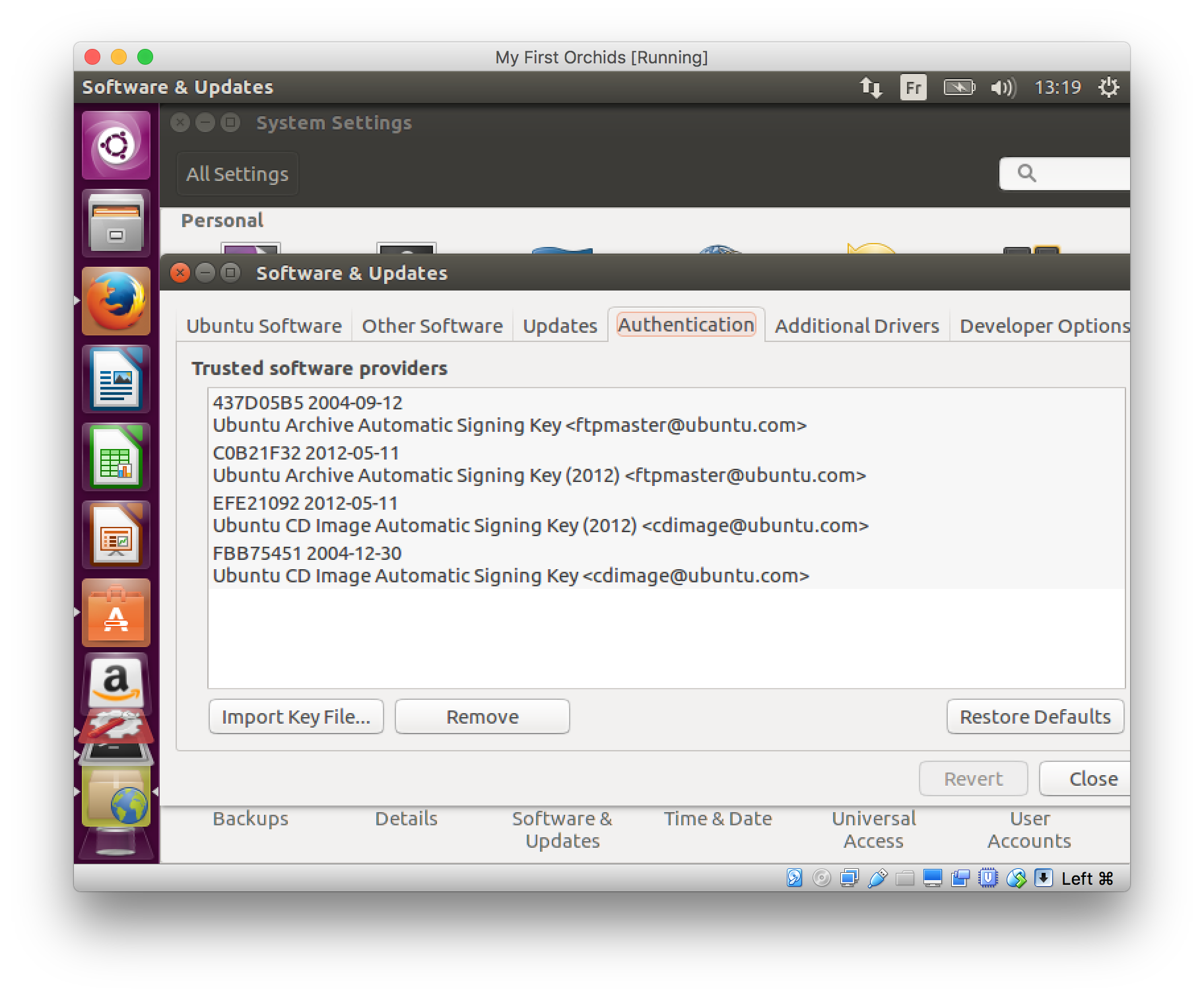Open the Ubuntu Dash launcher icon

click(x=116, y=145)
